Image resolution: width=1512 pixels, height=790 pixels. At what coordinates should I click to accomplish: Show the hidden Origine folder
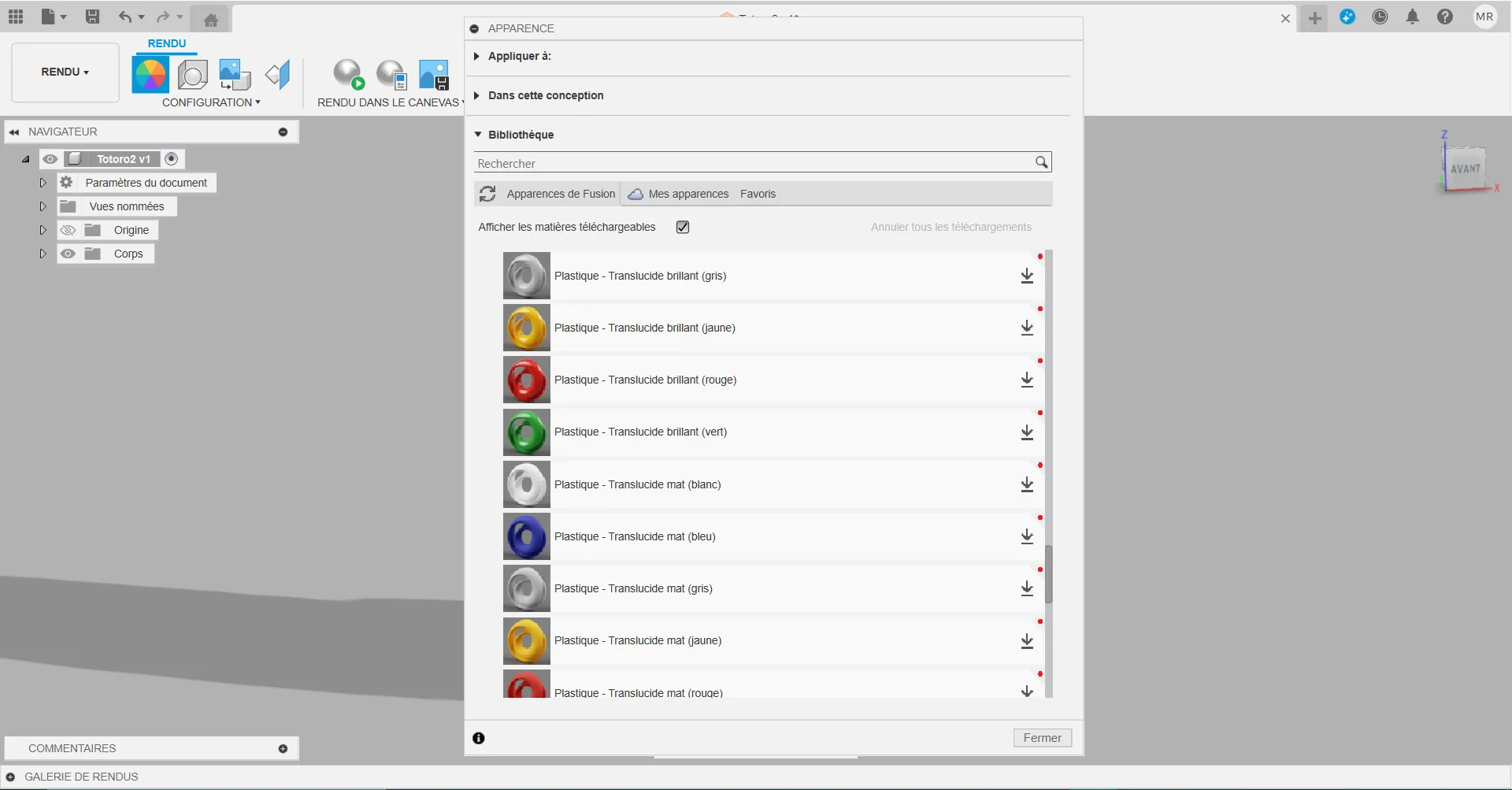coord(69,230)
